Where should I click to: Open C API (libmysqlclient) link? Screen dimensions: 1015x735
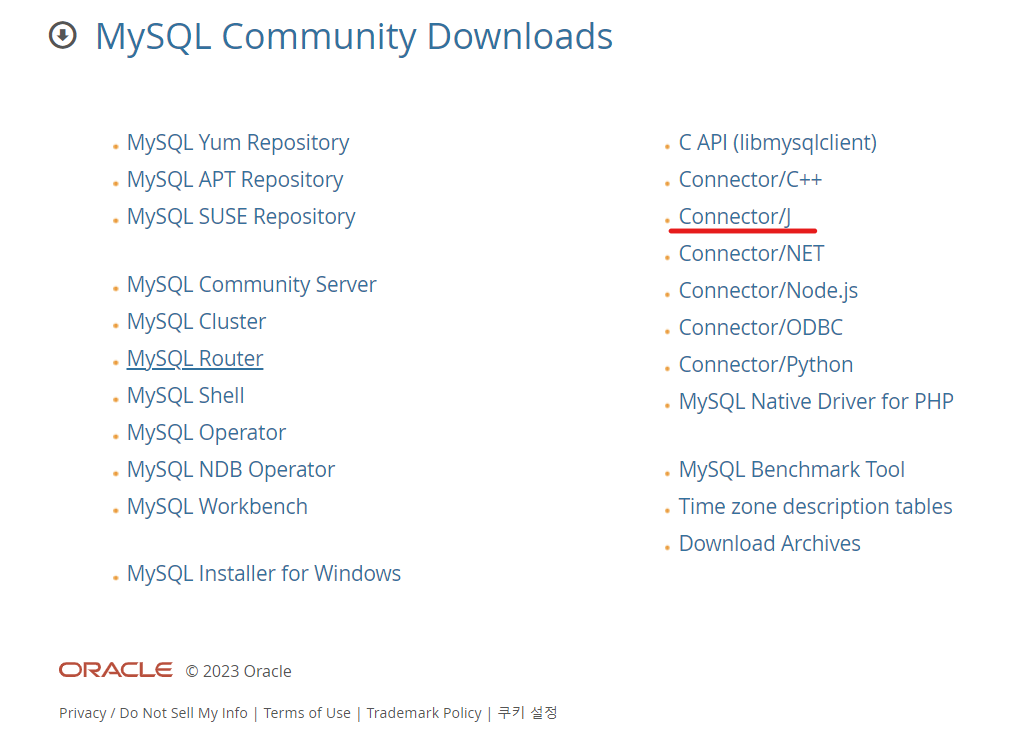pos(777,142)
